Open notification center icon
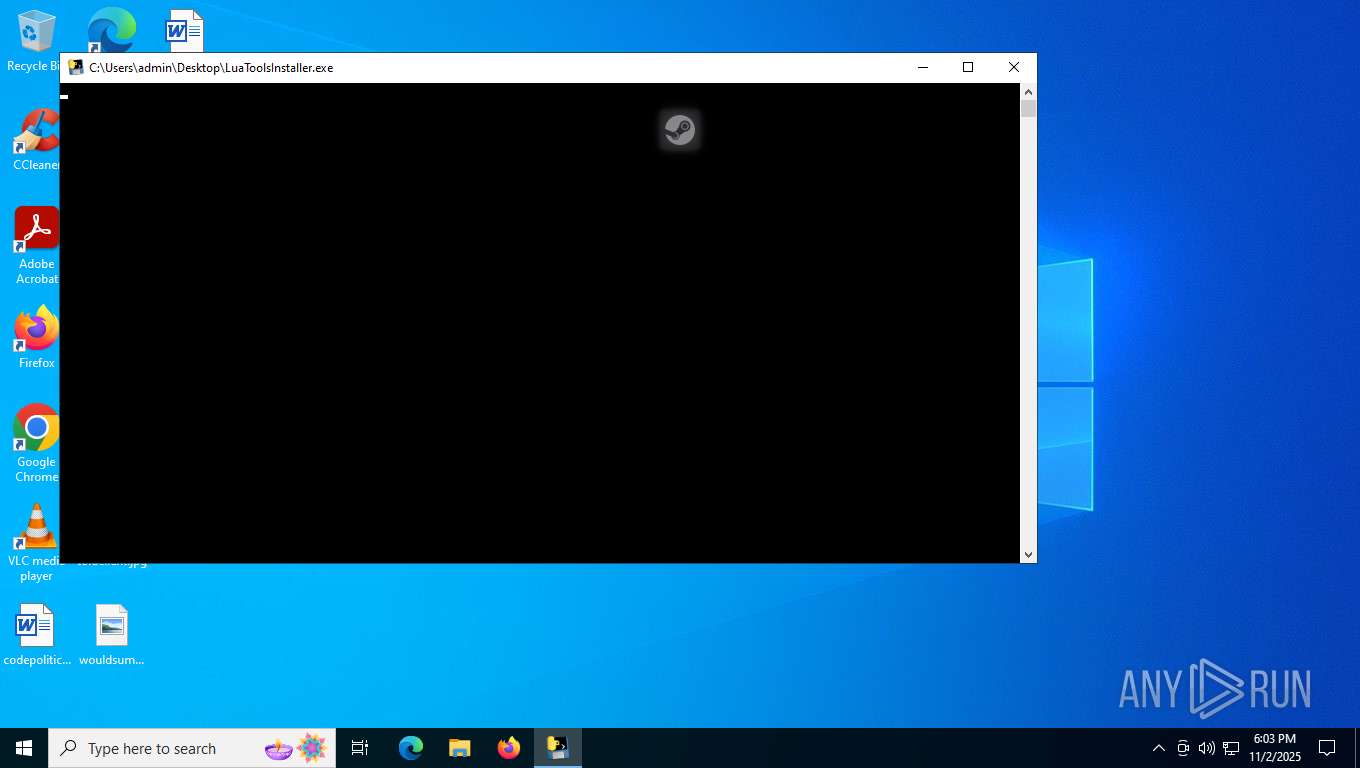This screenshot has height=768, width=1360. [1327, 748]
